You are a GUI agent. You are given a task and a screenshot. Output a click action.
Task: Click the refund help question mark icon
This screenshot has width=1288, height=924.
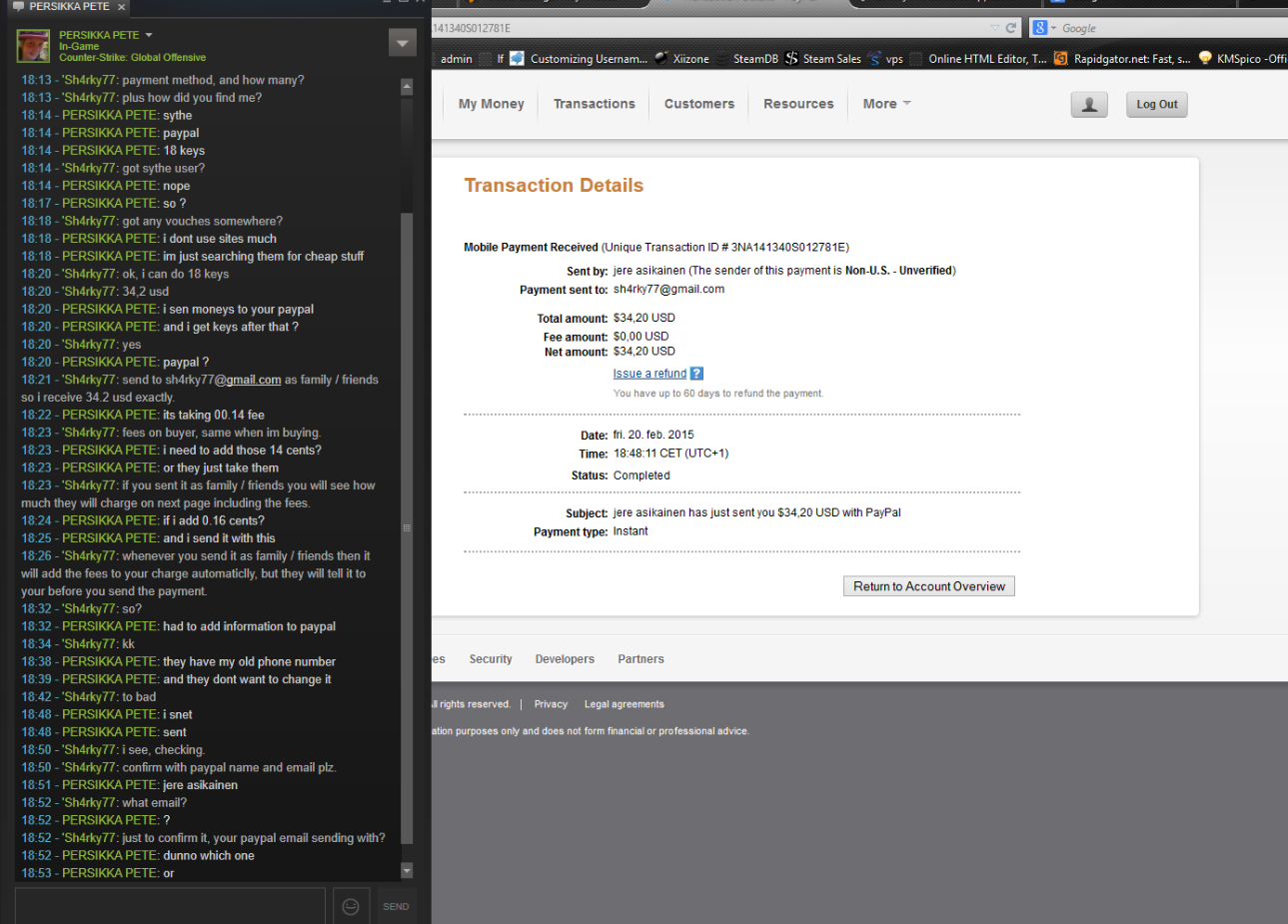point(696,374)
